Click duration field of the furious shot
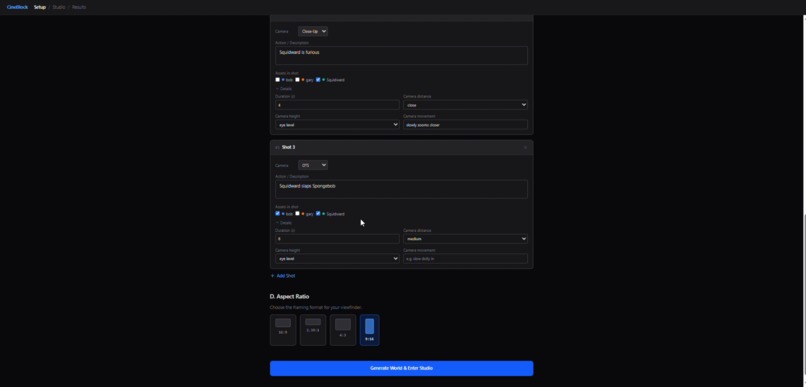The height and width of the screenshot is (387, 806). tap(337, 105)
